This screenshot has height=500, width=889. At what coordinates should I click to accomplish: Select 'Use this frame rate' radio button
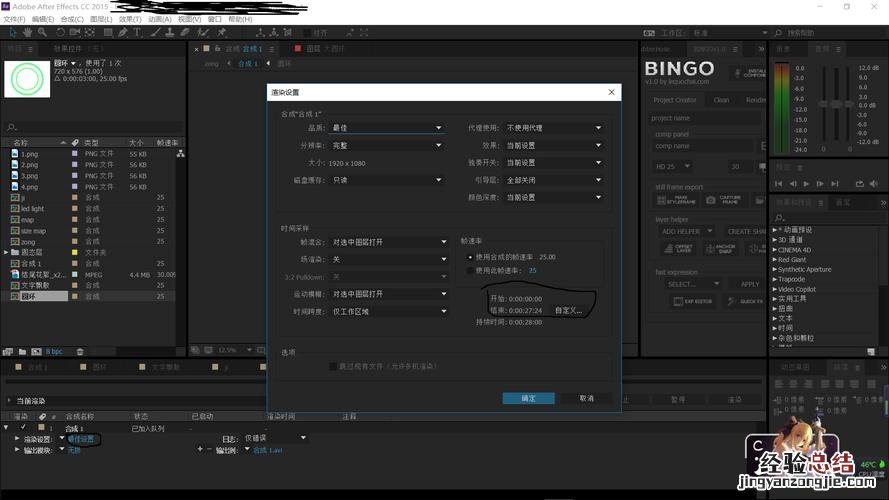click(469, 270)
